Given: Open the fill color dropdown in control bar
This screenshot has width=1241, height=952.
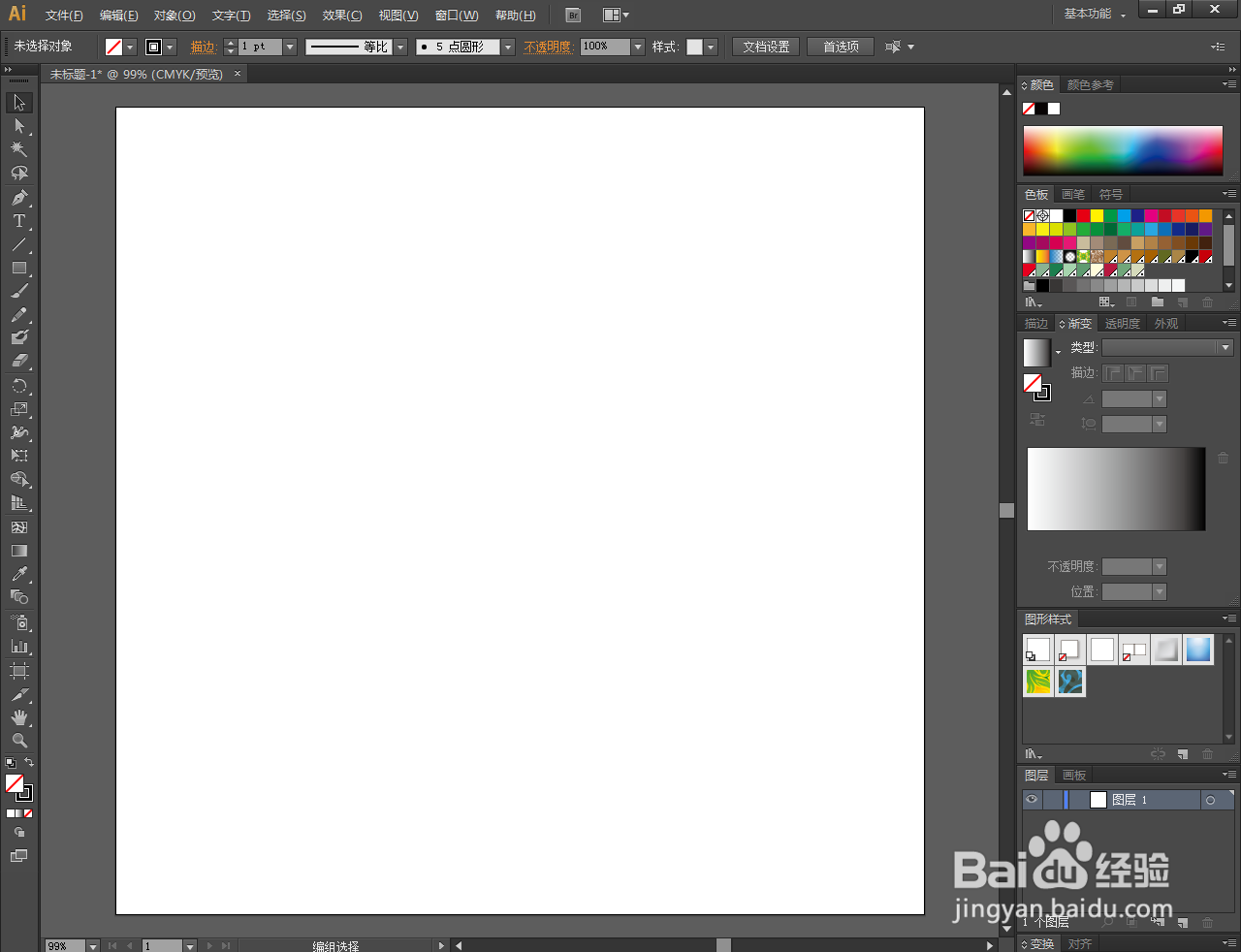Looking at the screenshot, I should click(x=130, y=47).
